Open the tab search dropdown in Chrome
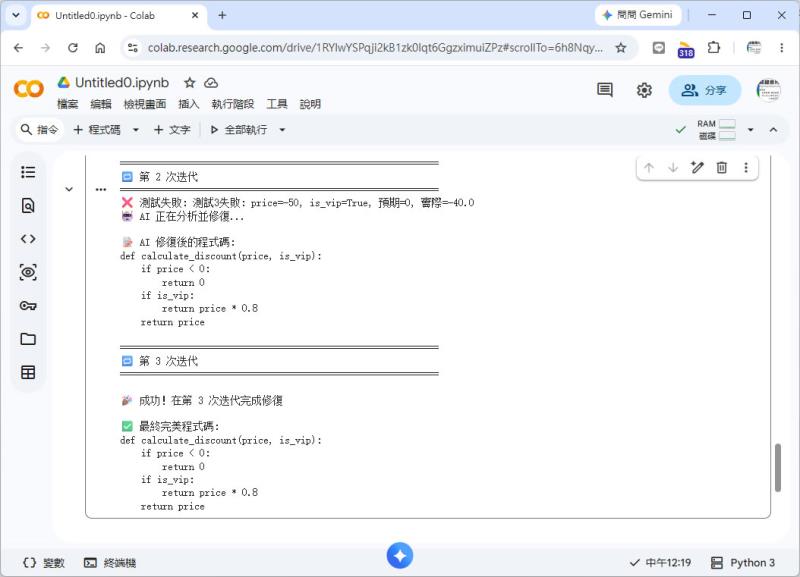Screen dimensions: 800x577 point(16,15)
